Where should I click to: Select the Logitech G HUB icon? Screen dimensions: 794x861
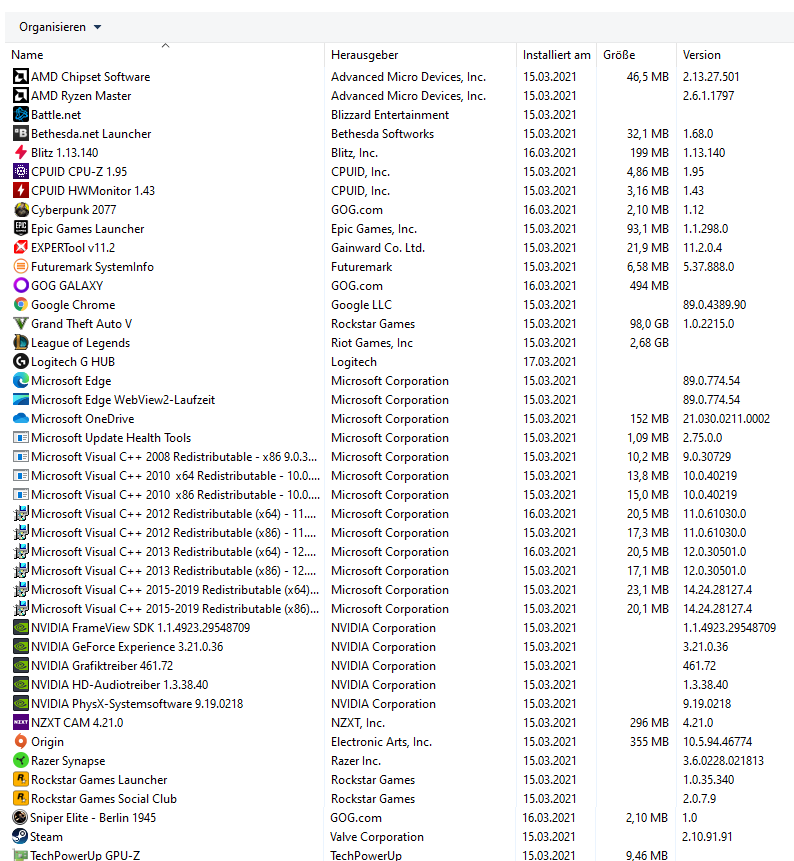[21, 361]
